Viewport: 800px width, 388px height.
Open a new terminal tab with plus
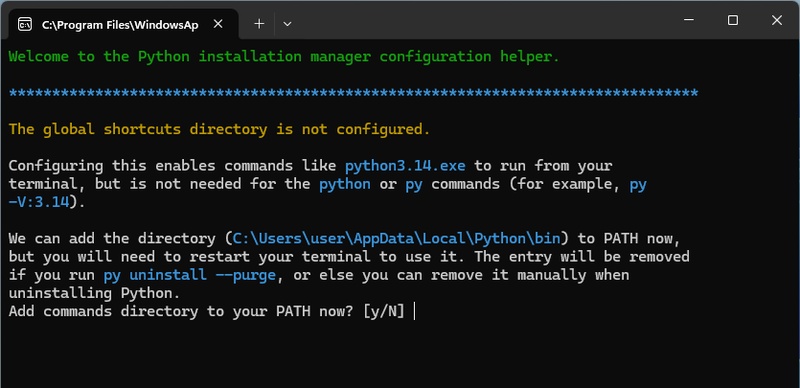[x=259, y=24]
